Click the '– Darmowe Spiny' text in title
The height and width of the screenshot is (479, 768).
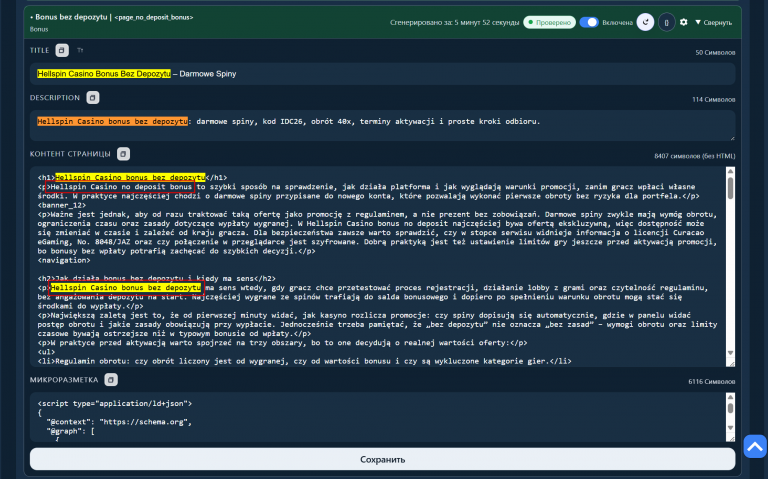[x=204, y=74]
